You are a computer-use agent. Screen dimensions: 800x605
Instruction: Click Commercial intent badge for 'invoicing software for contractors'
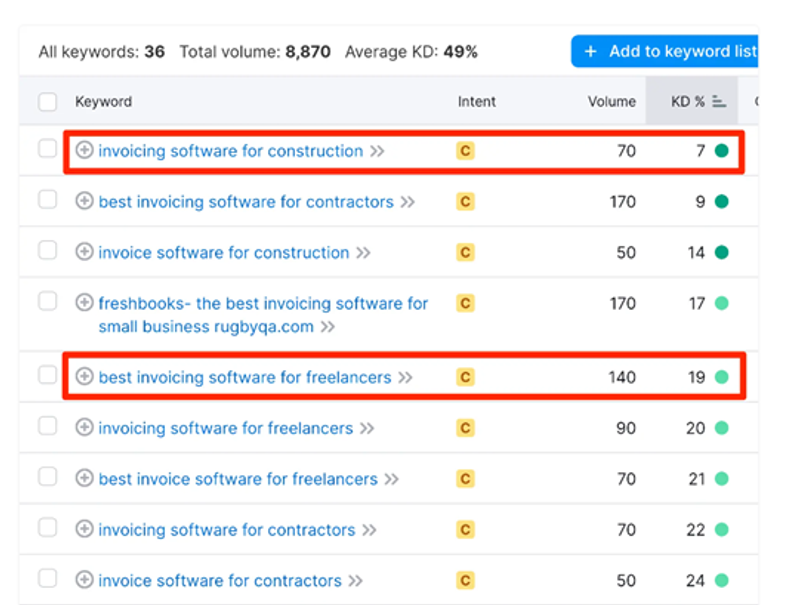click(465, 530)
